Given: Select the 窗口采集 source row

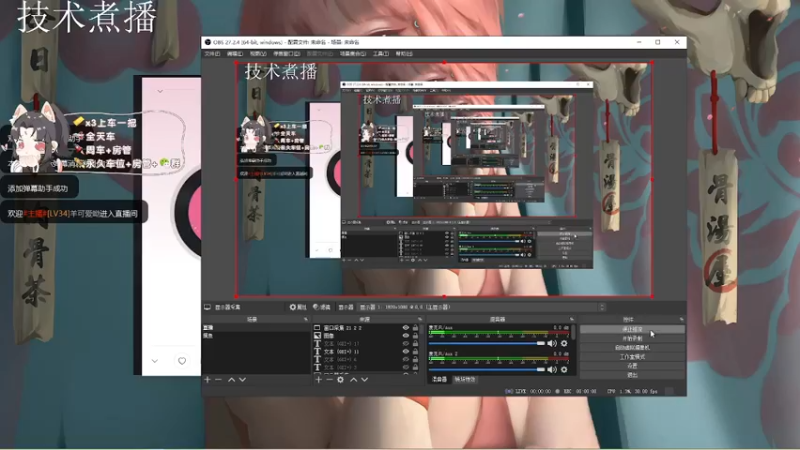Looking at the screenshot, I should [367, 328].
